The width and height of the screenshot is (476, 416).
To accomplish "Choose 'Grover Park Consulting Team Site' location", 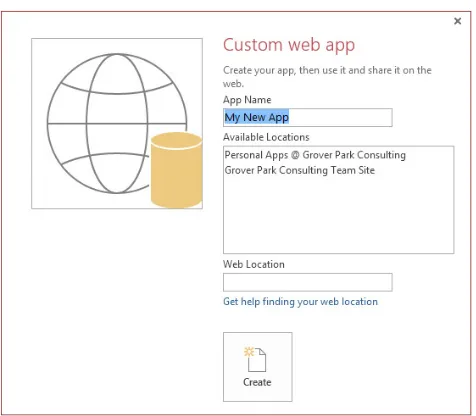I will pos(300,170).
